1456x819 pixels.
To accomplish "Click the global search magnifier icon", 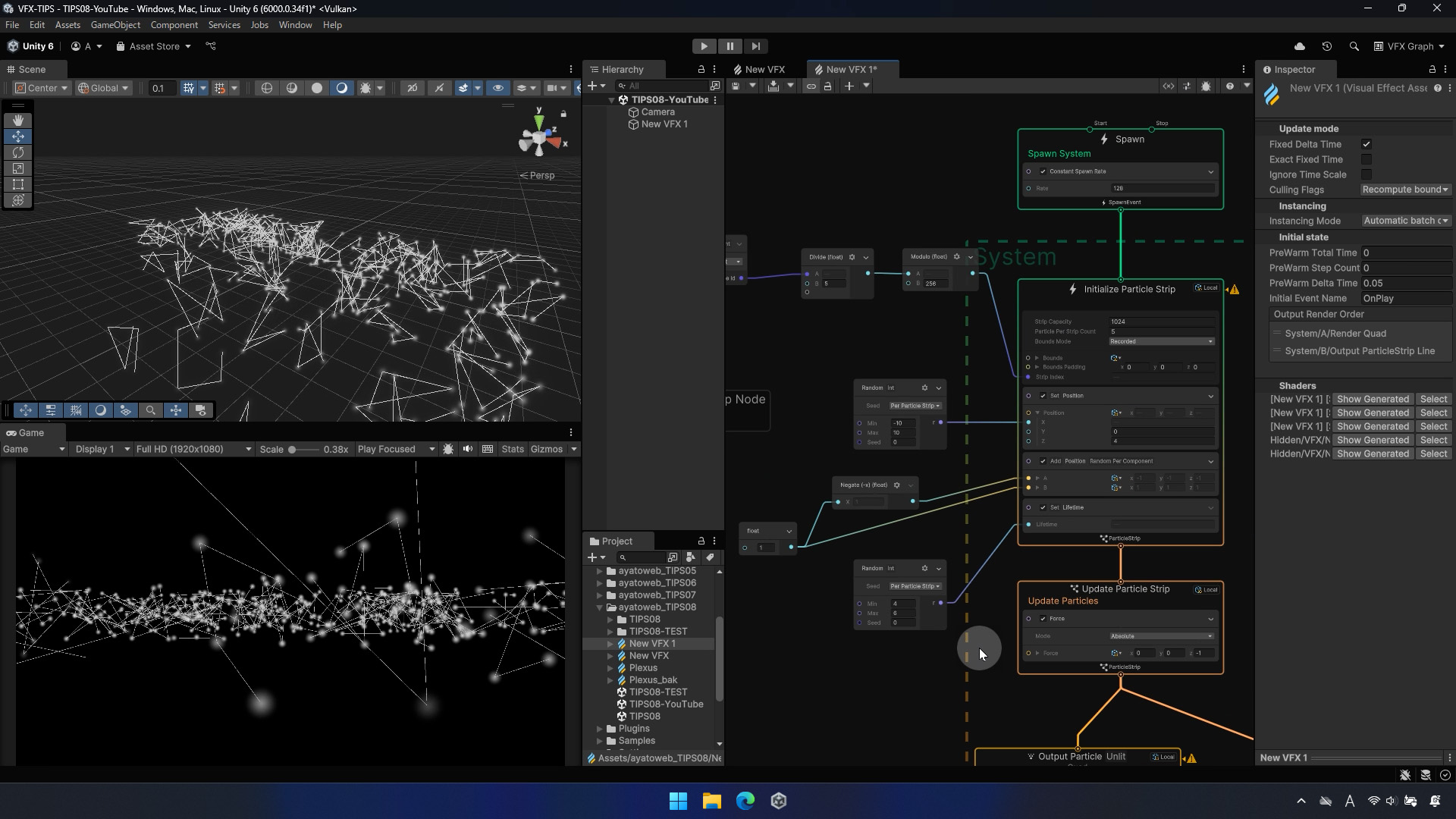I will 1354,46.
